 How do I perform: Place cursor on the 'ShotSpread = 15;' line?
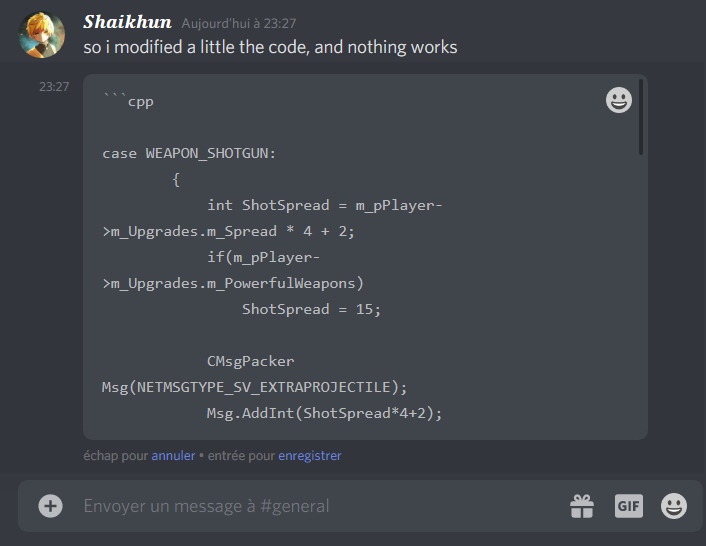pyautogui.click(x=311, y=309)
